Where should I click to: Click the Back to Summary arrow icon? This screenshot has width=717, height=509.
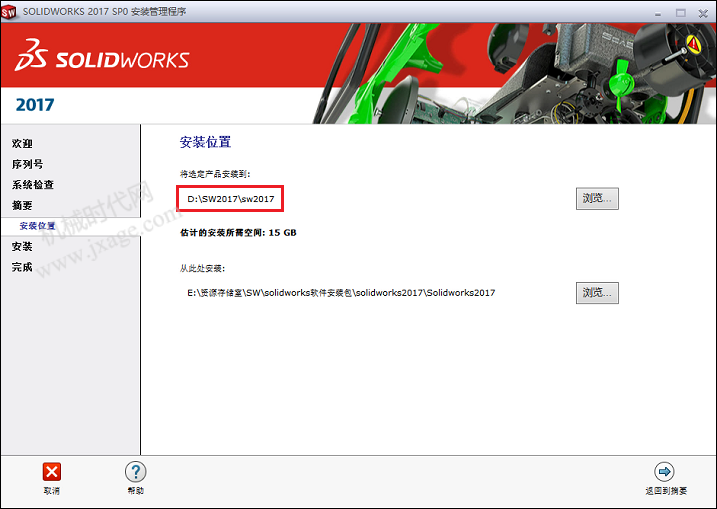coord(664,471)
